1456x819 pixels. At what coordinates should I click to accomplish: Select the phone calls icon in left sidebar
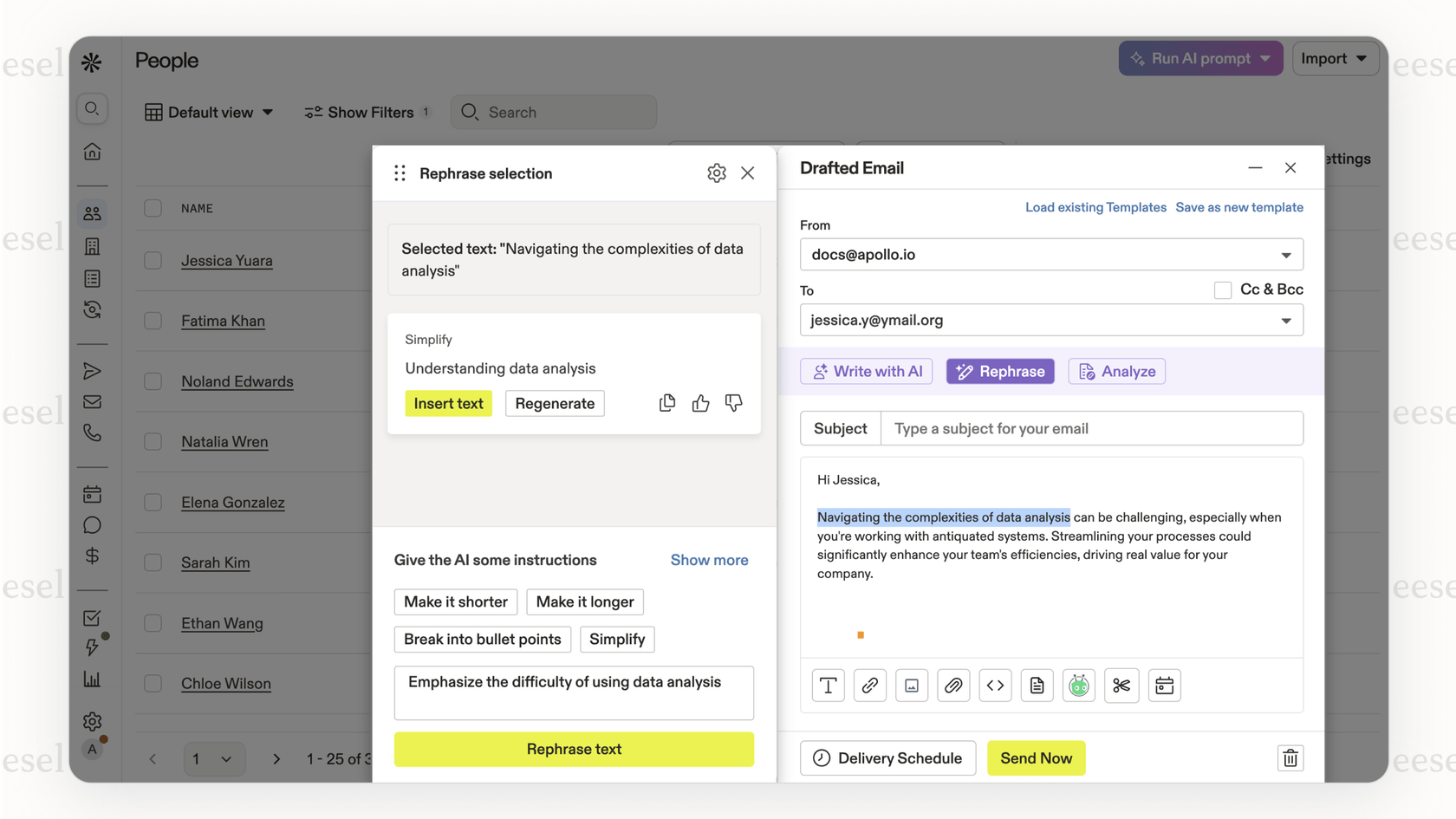[92, 432]
